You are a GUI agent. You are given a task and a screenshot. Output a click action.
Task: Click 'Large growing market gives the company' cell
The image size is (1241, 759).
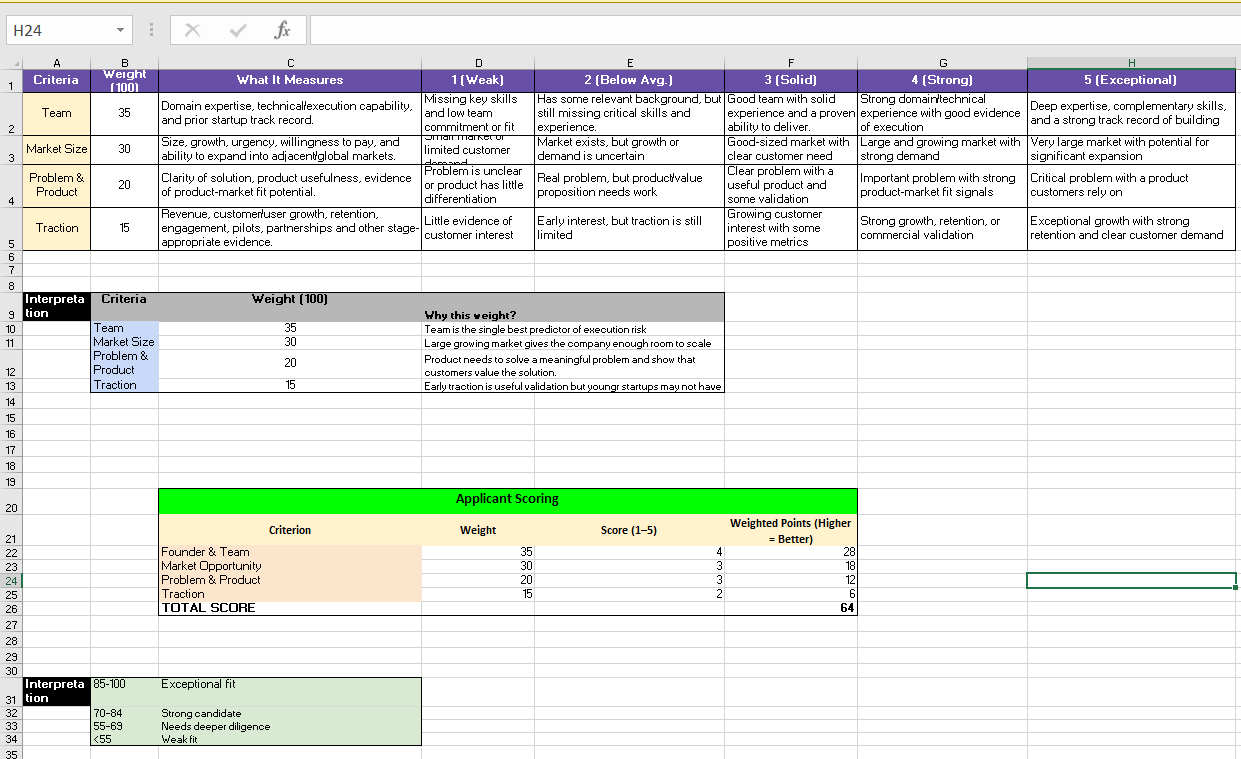click(573, 342)
